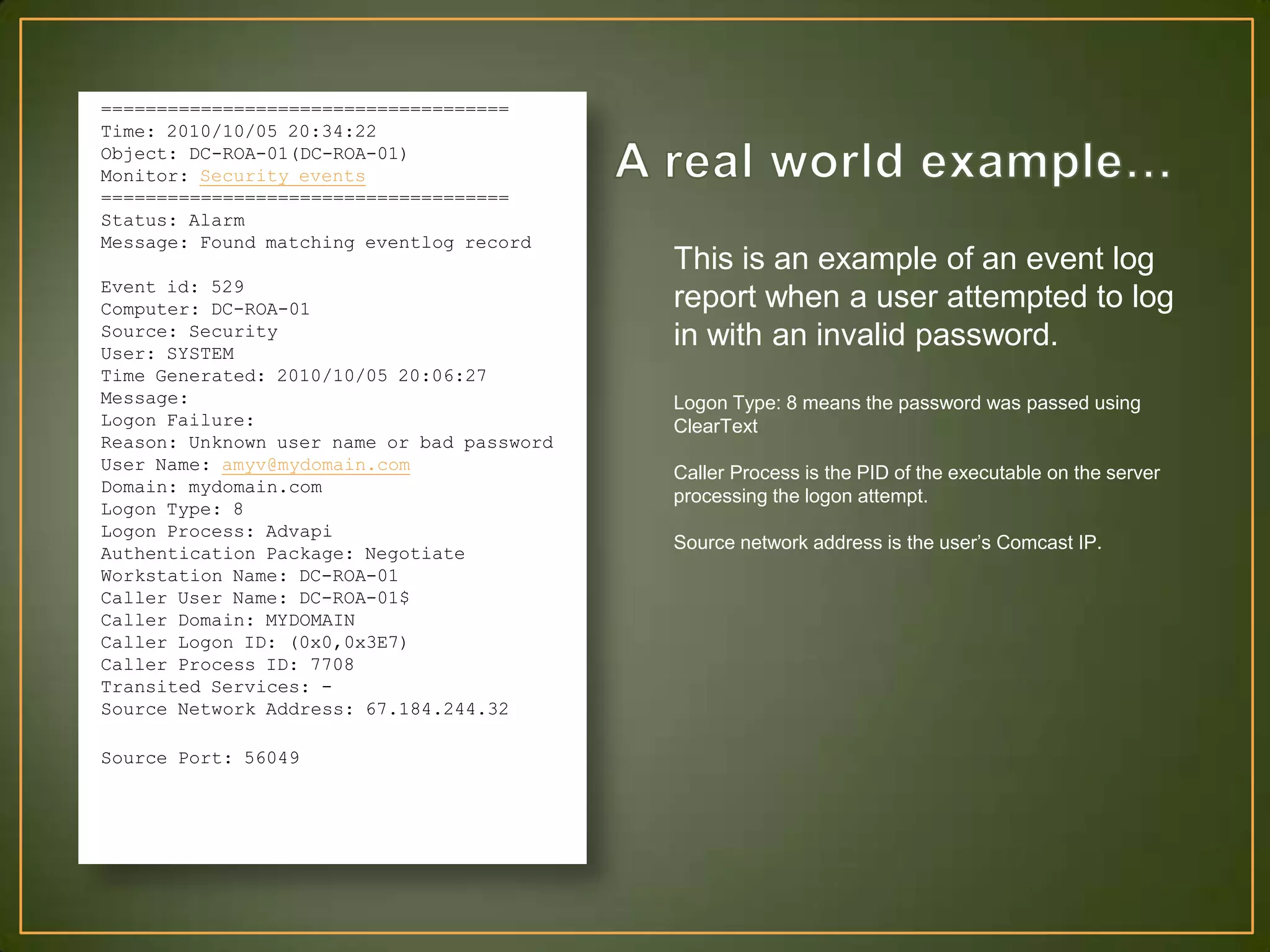Click the Event id: 529 line
This screenshot has width=1270, height=952.
(x=172, y=287)
